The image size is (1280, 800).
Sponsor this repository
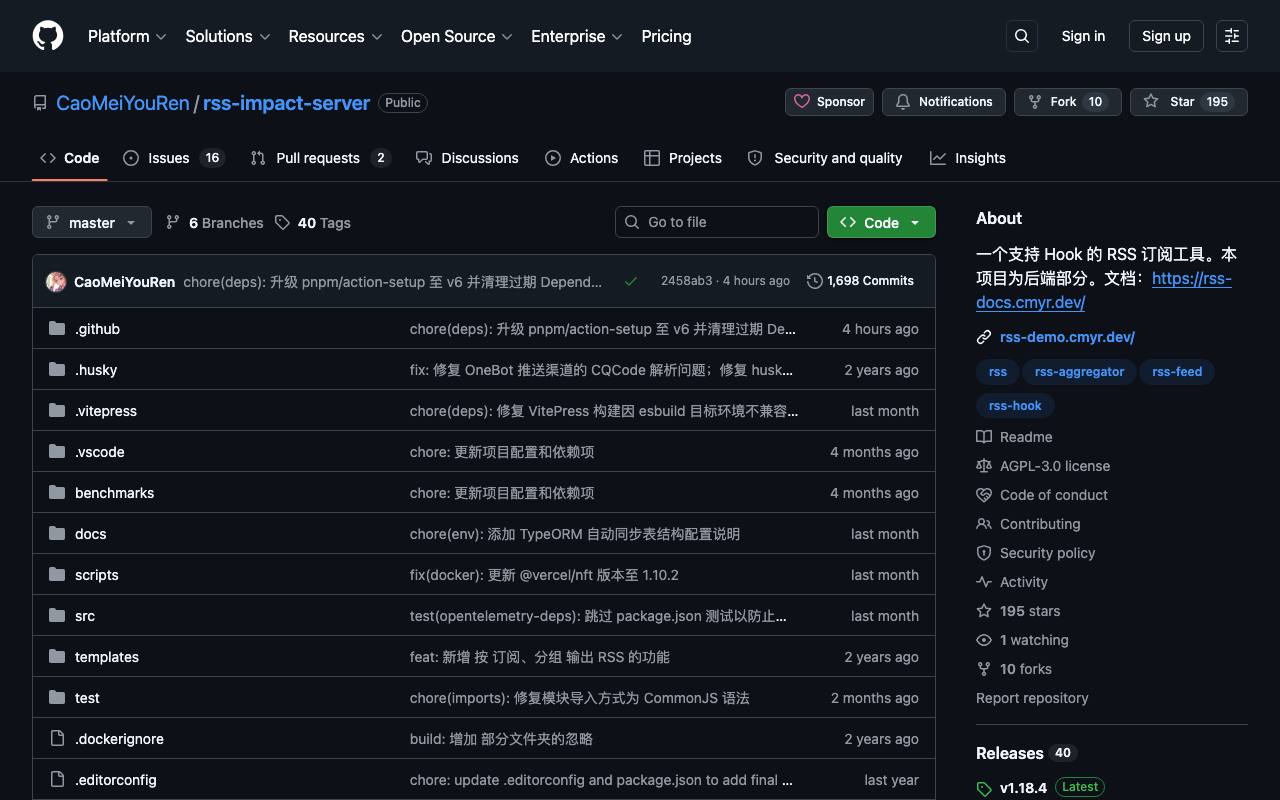point(829,102)
